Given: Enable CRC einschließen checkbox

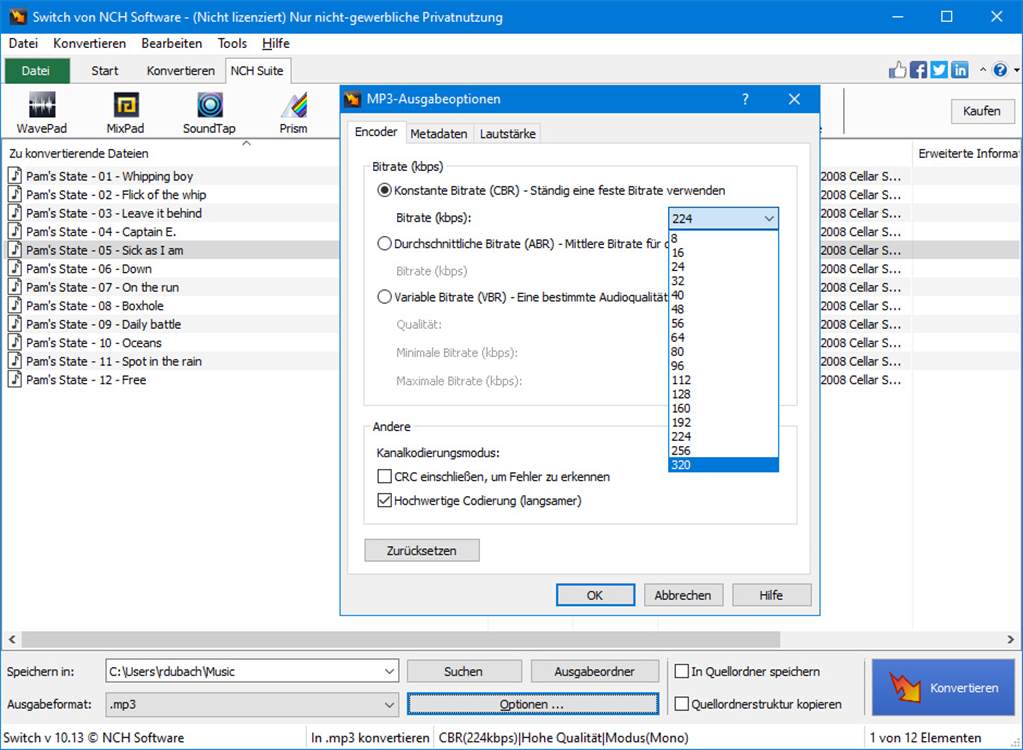Looking at the screenshot, I should (x=385, y=477).
